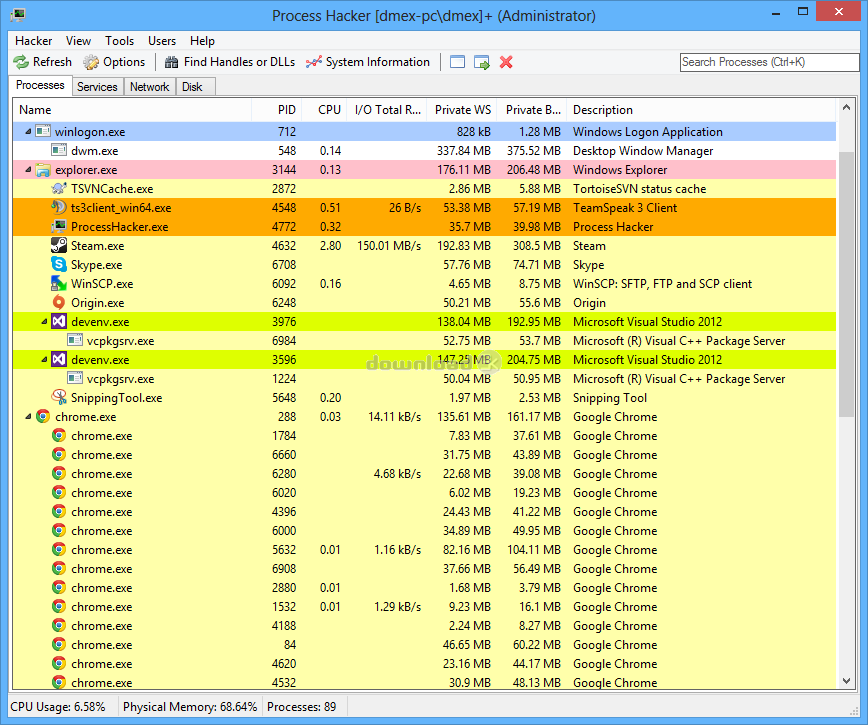Image resolution: width=868 pixels, height=725 pixels.
Task: Sort by Private Bytes column header
Action: click(533, 110)
